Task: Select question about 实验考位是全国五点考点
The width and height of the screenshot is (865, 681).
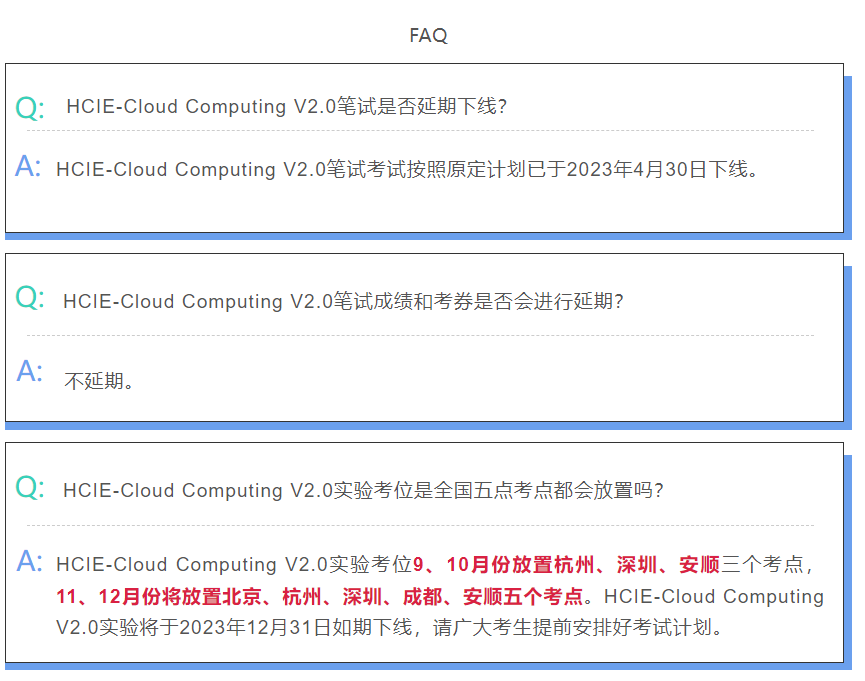Action: pos(363,490)
